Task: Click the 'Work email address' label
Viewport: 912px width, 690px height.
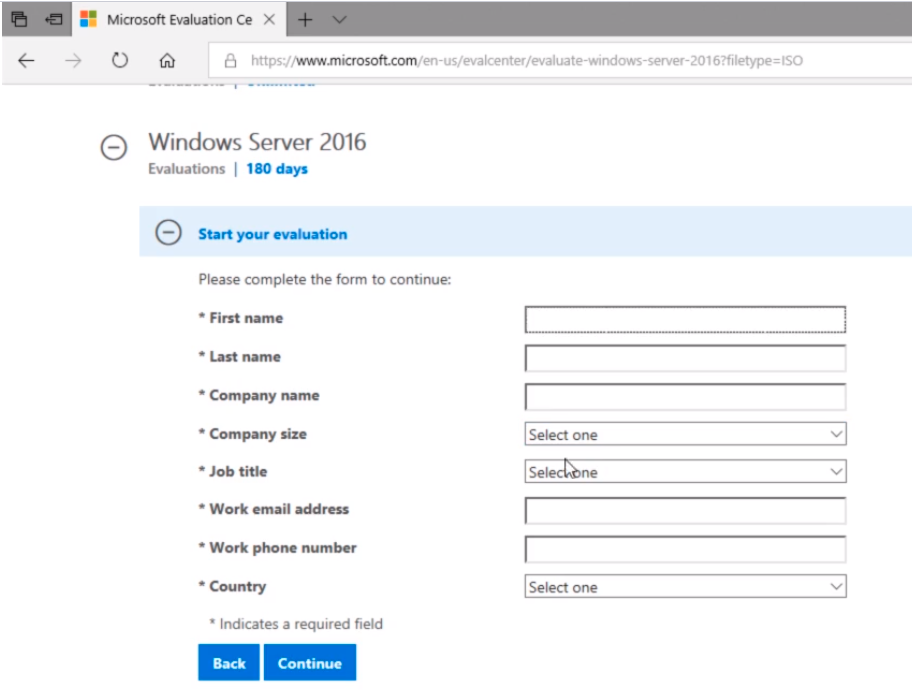Action: coord(279,509)
